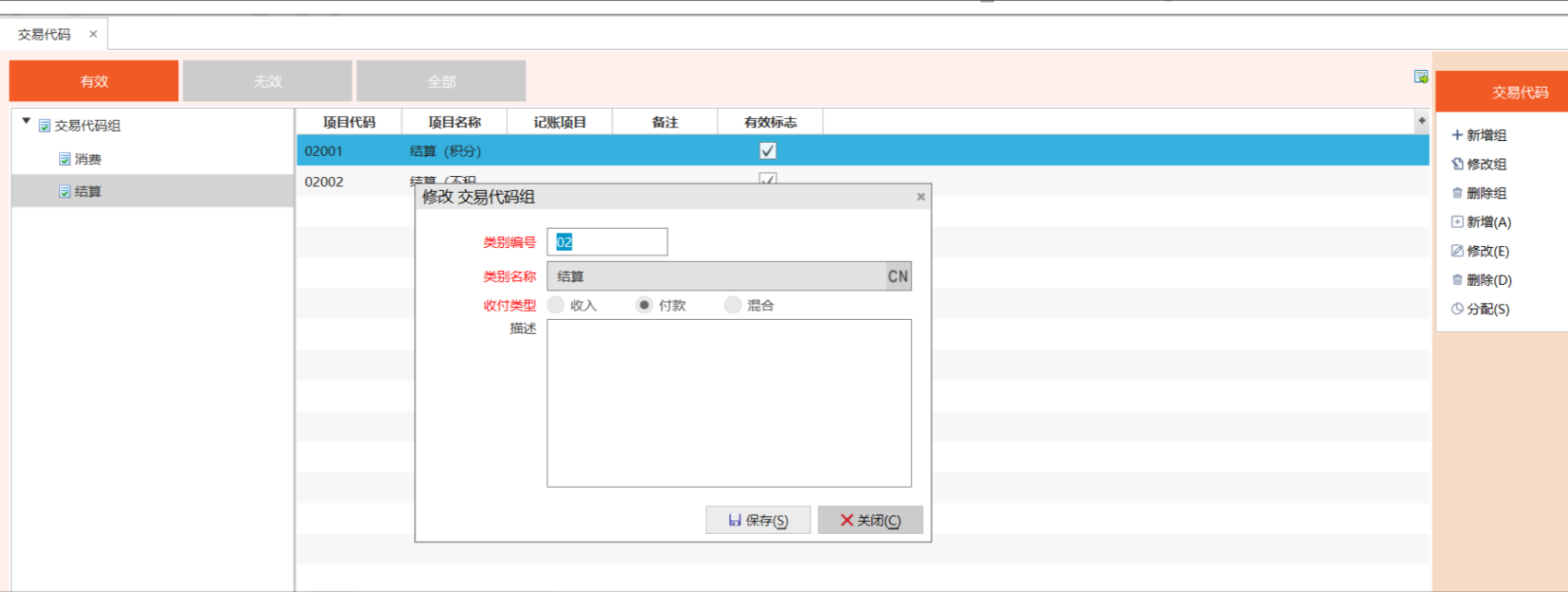Click the 修改组 edit group icon
The height and width of the screenshot is (592, 1568).
coord(1457,164)
